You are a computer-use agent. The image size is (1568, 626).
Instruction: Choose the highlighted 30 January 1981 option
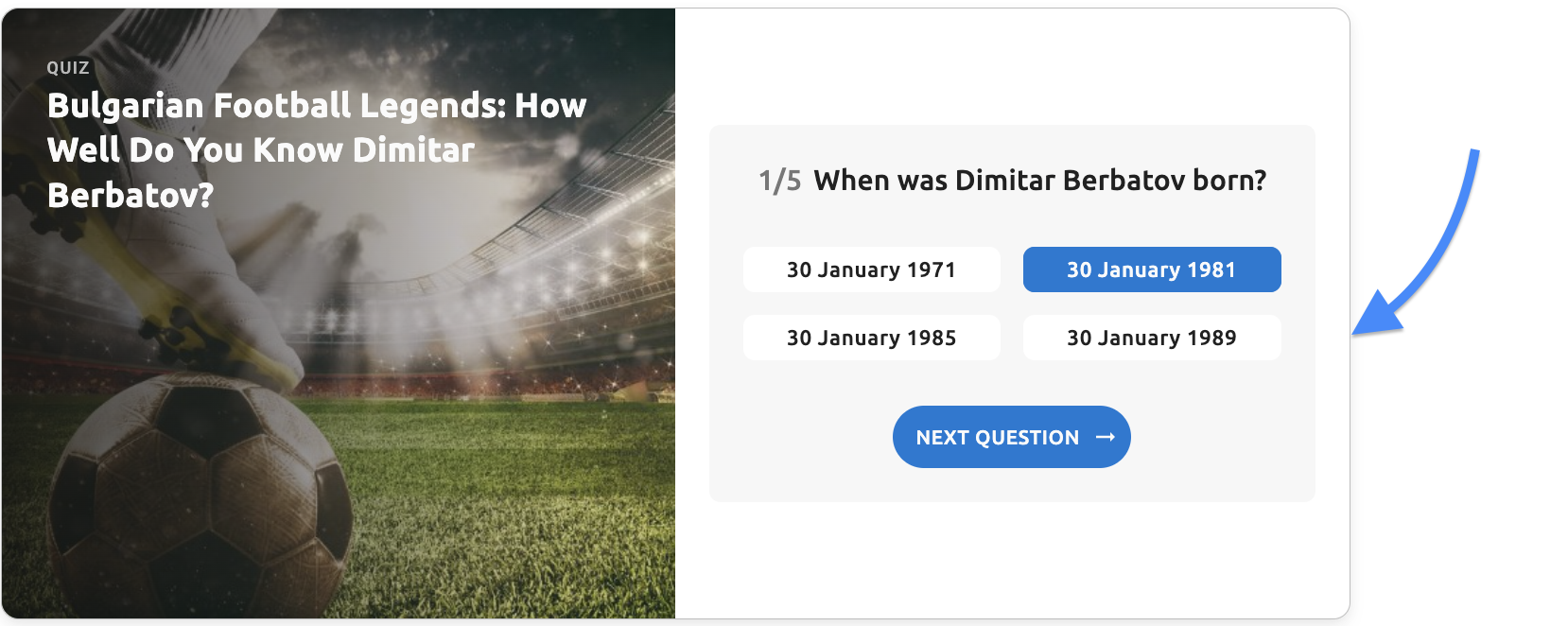1151,270
